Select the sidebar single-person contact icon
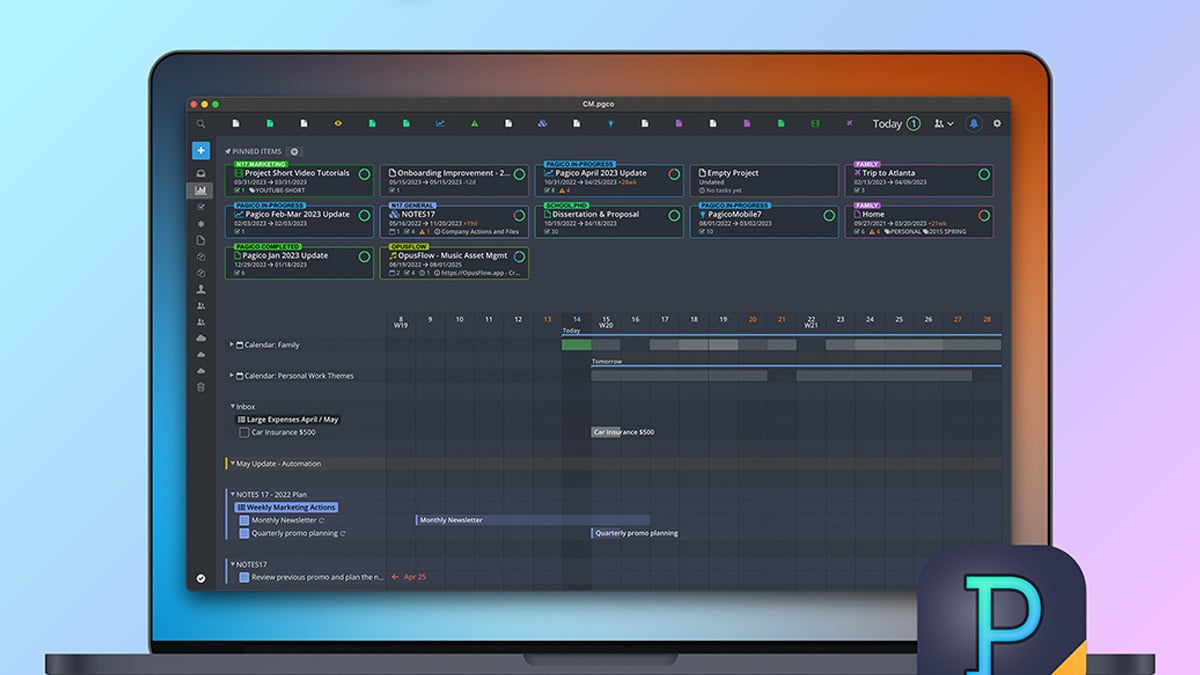The image size is (1200, 675). point(201,288)
